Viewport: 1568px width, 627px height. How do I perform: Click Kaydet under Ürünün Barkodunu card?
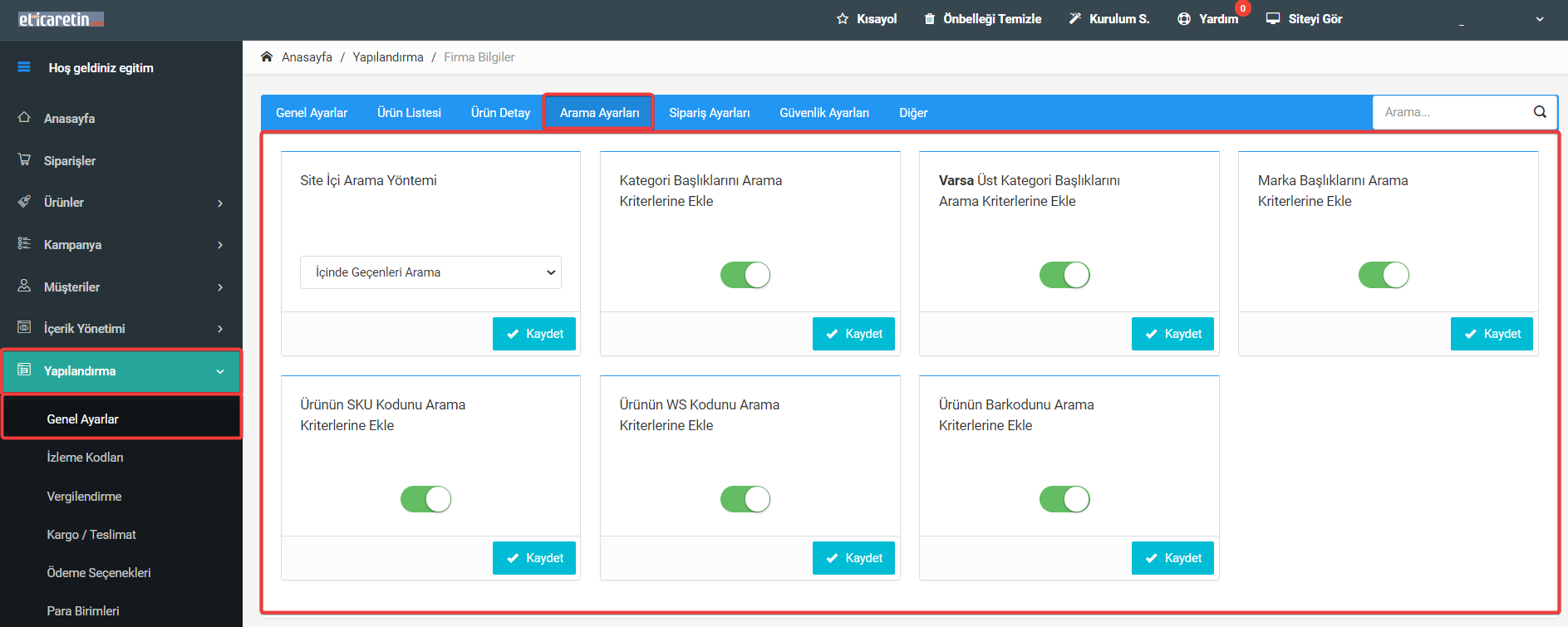click(x=1172, y=558)
